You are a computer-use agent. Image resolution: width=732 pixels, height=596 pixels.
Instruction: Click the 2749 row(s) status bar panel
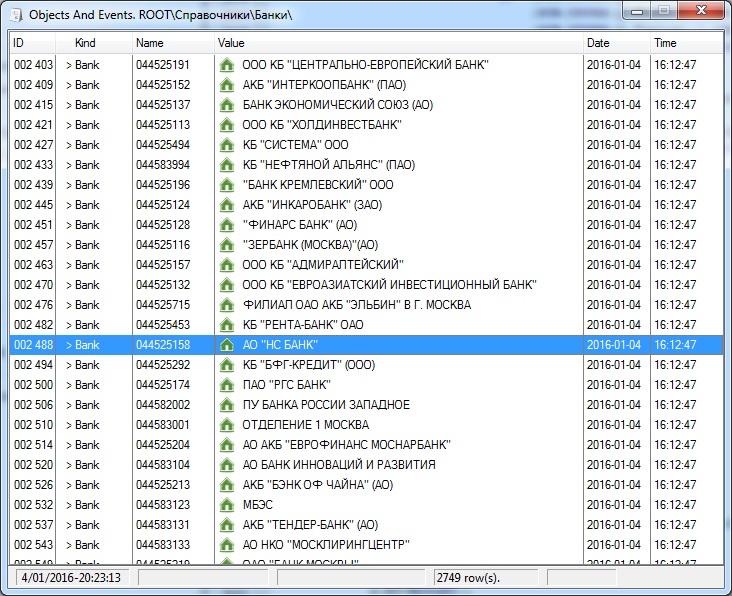(x=486, y=578)
